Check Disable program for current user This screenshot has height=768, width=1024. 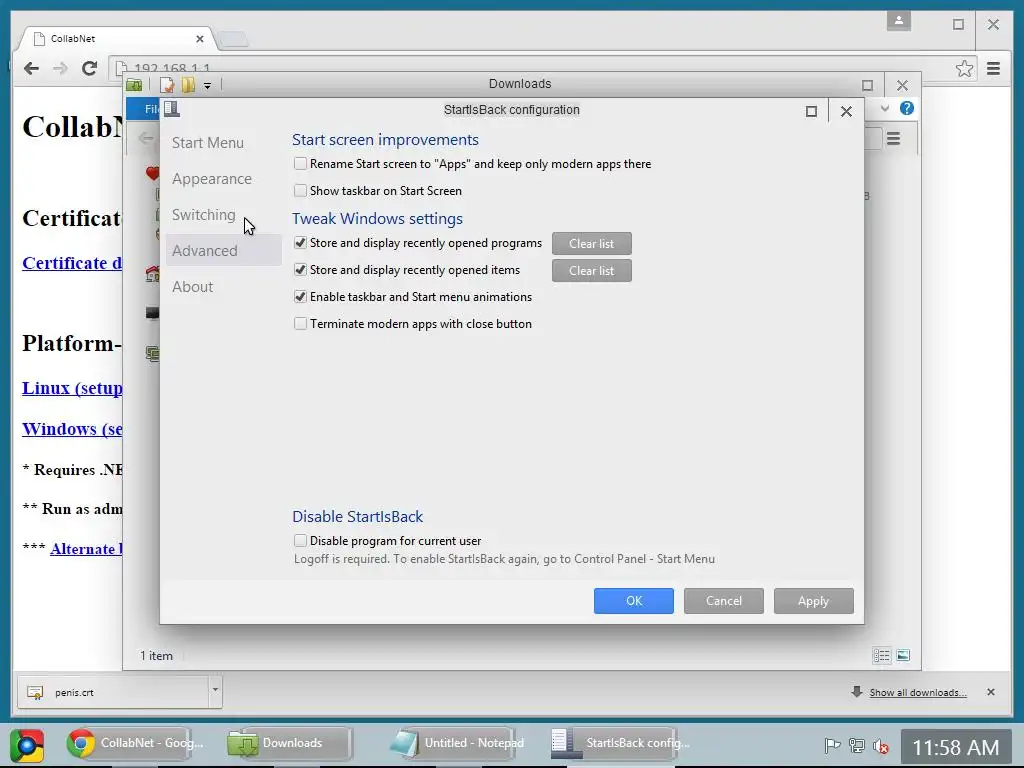click(300, 541)
